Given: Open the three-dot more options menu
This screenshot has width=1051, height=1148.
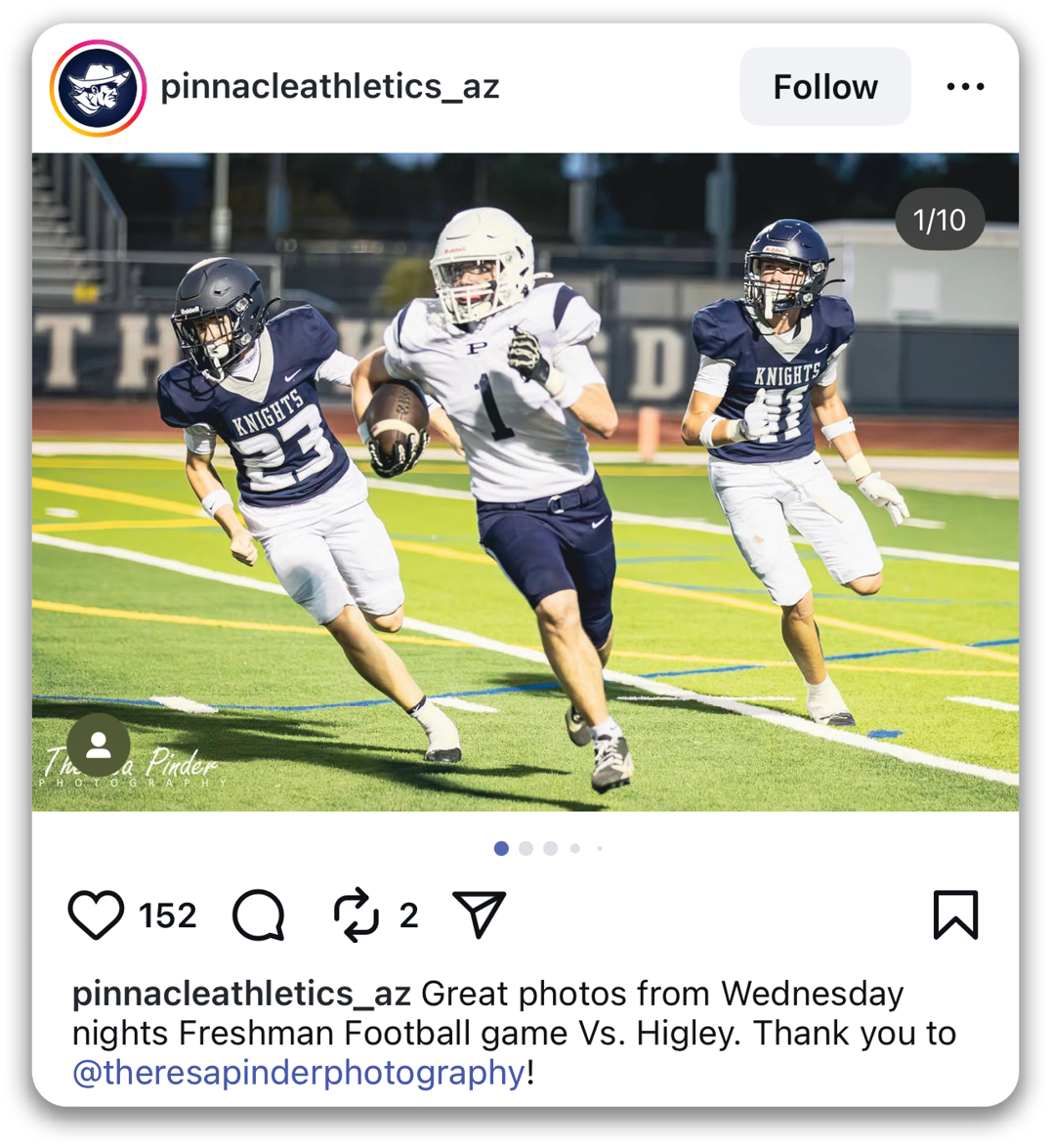Looking at the screenshot, I should tap(965, 86).
